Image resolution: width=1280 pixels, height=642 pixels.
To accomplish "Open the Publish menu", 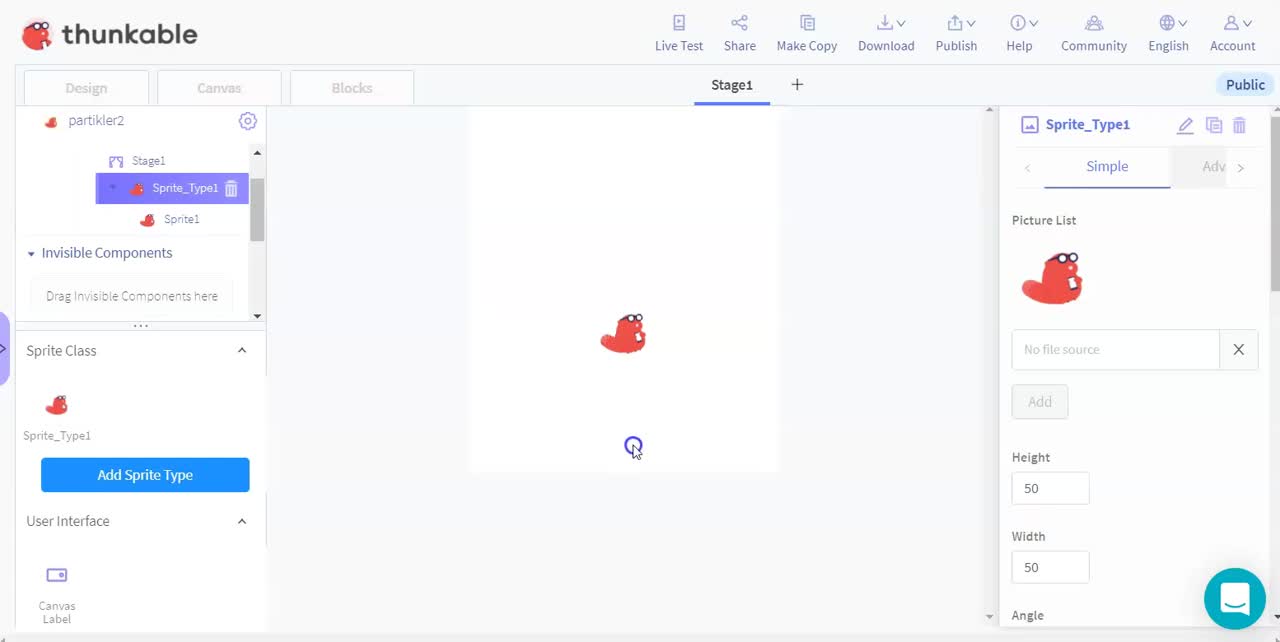I will tap(956, 33).
